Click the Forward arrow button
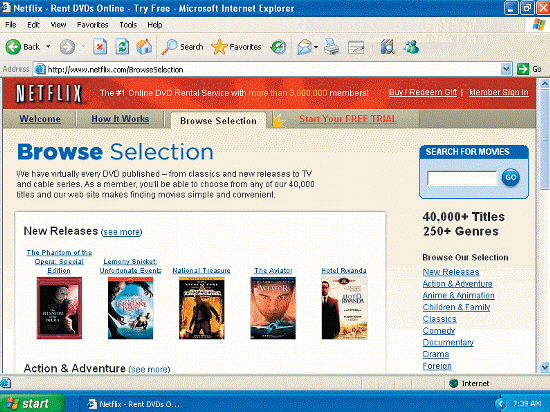 point(67,47)
